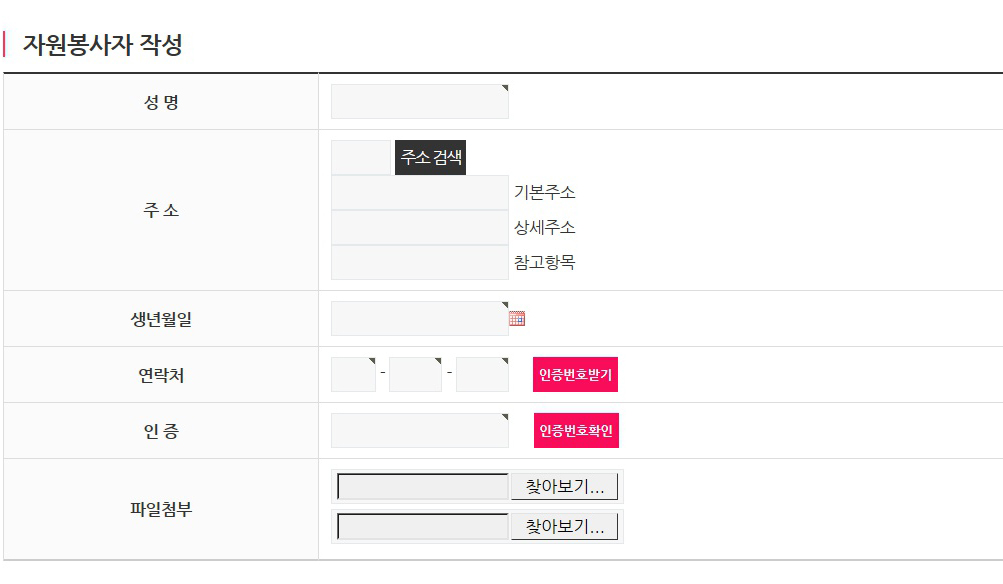1003x584 pixels.
Task: Request code with 인증번호받기 button
Action: coord(575,374)
